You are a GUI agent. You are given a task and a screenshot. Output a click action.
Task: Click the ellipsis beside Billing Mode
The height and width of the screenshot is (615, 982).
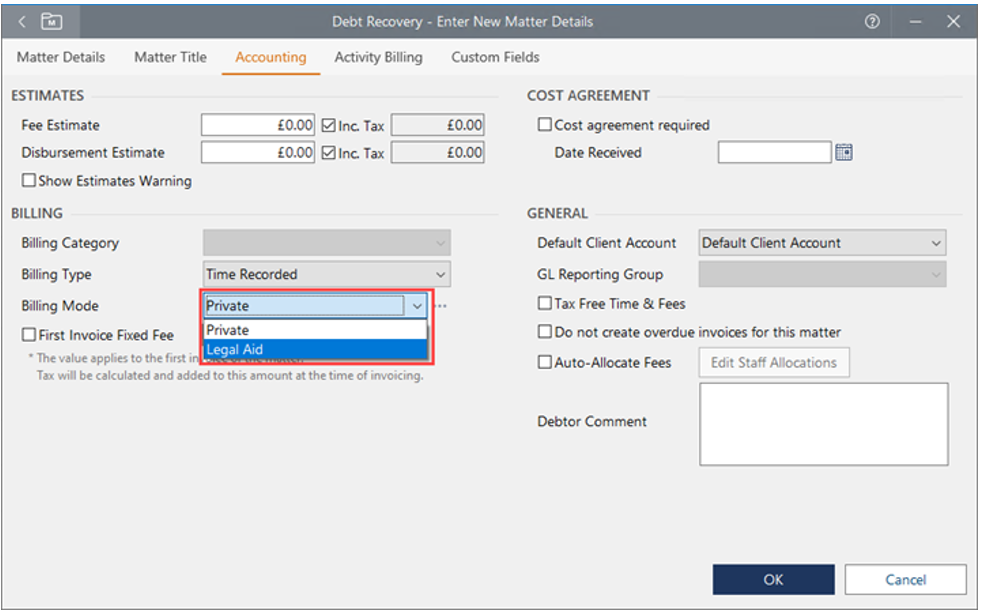click(x=440, y=306)
